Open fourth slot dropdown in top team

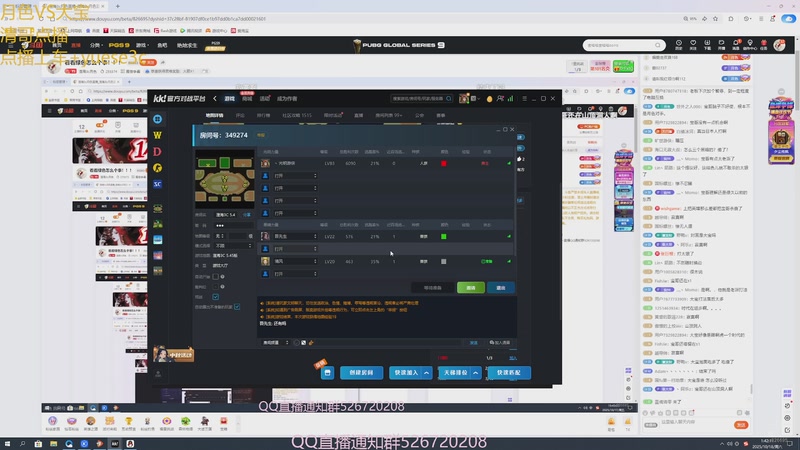(x=295, y=213)
